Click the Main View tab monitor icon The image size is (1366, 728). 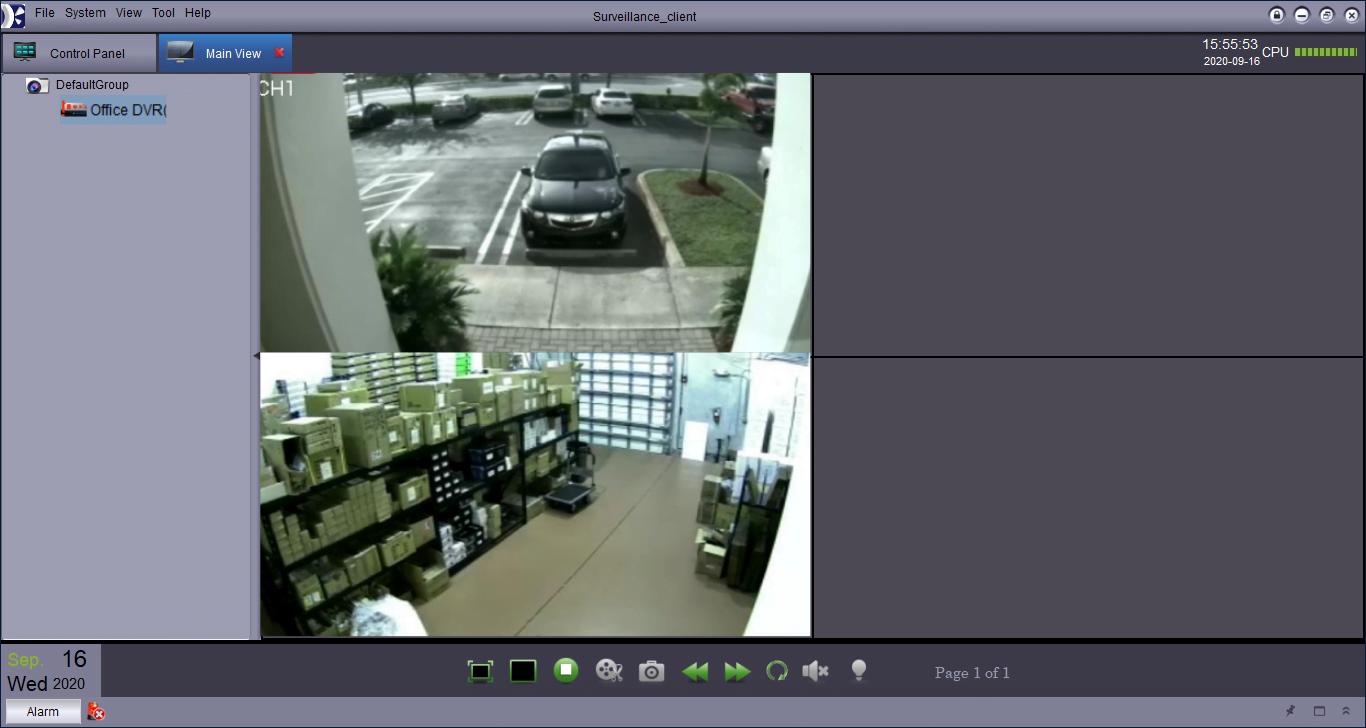pos(180,52)
